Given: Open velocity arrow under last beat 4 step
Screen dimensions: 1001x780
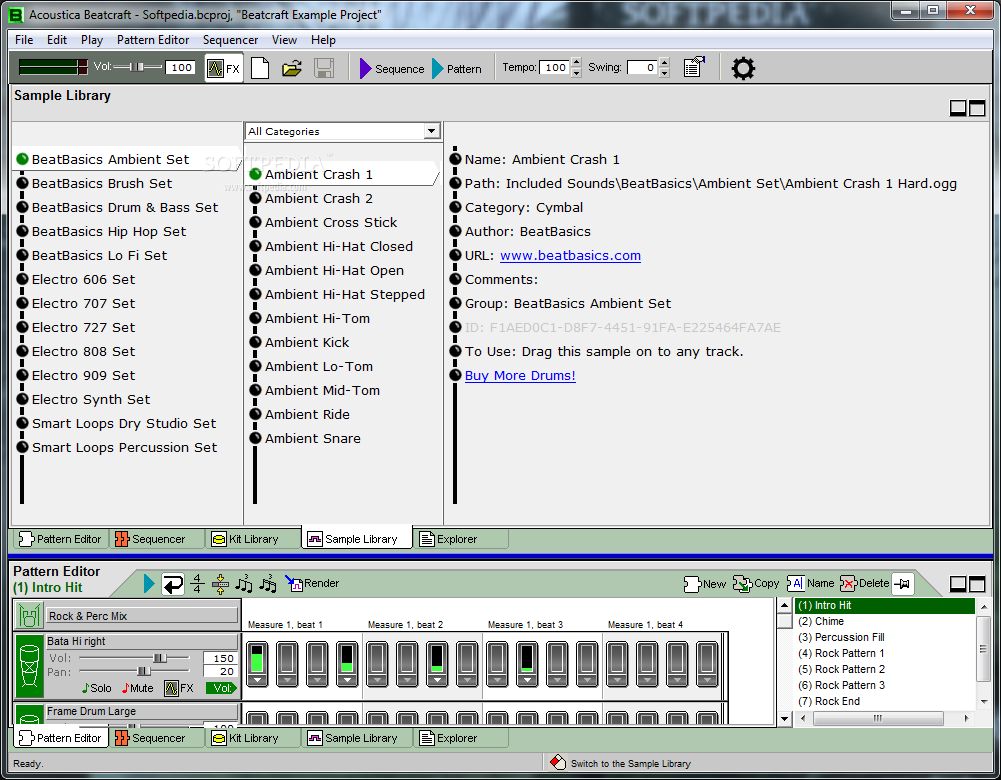Looking at the screenshot, I should [707, 680].
